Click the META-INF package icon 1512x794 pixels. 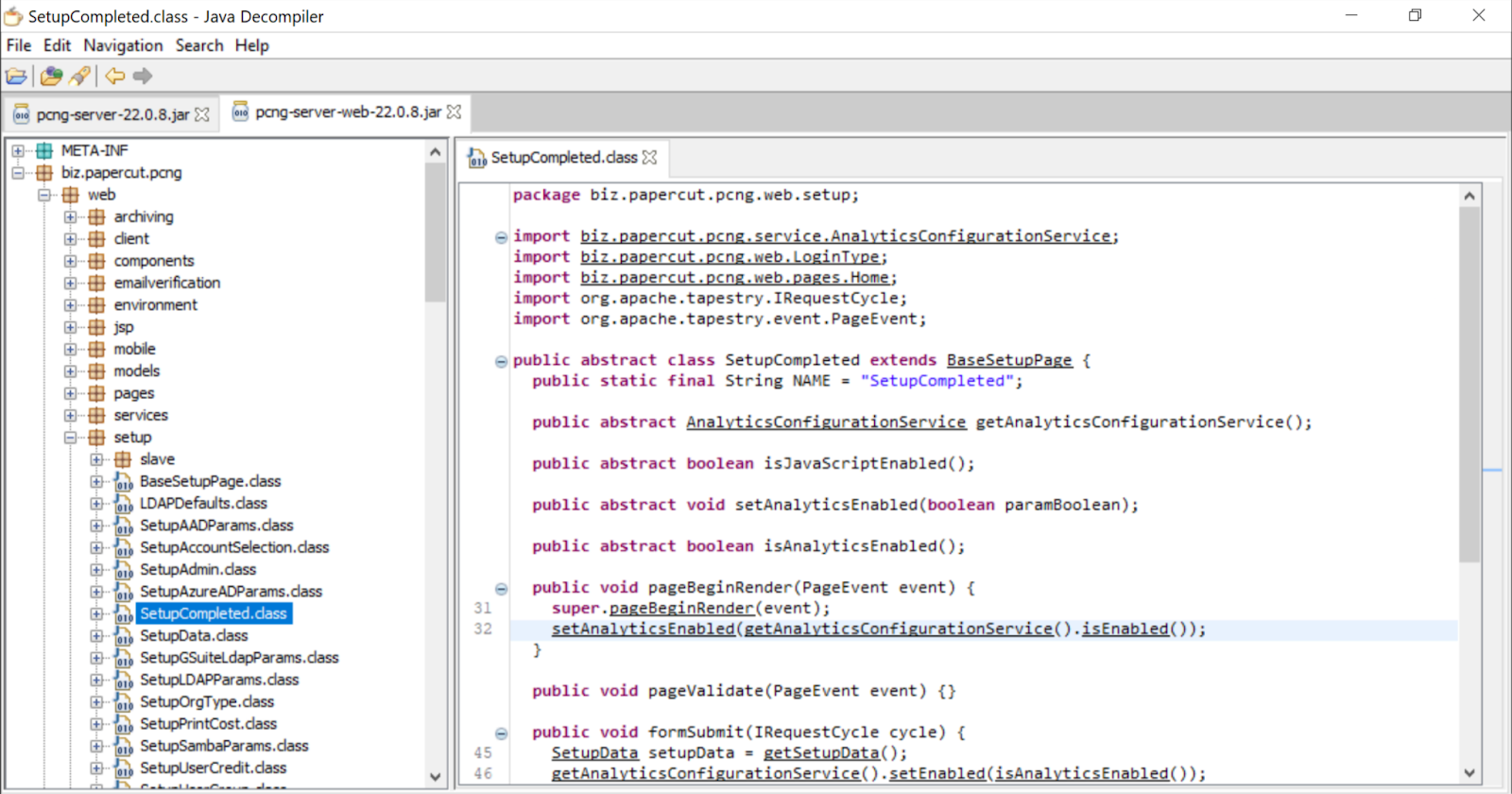click(44, 150)
